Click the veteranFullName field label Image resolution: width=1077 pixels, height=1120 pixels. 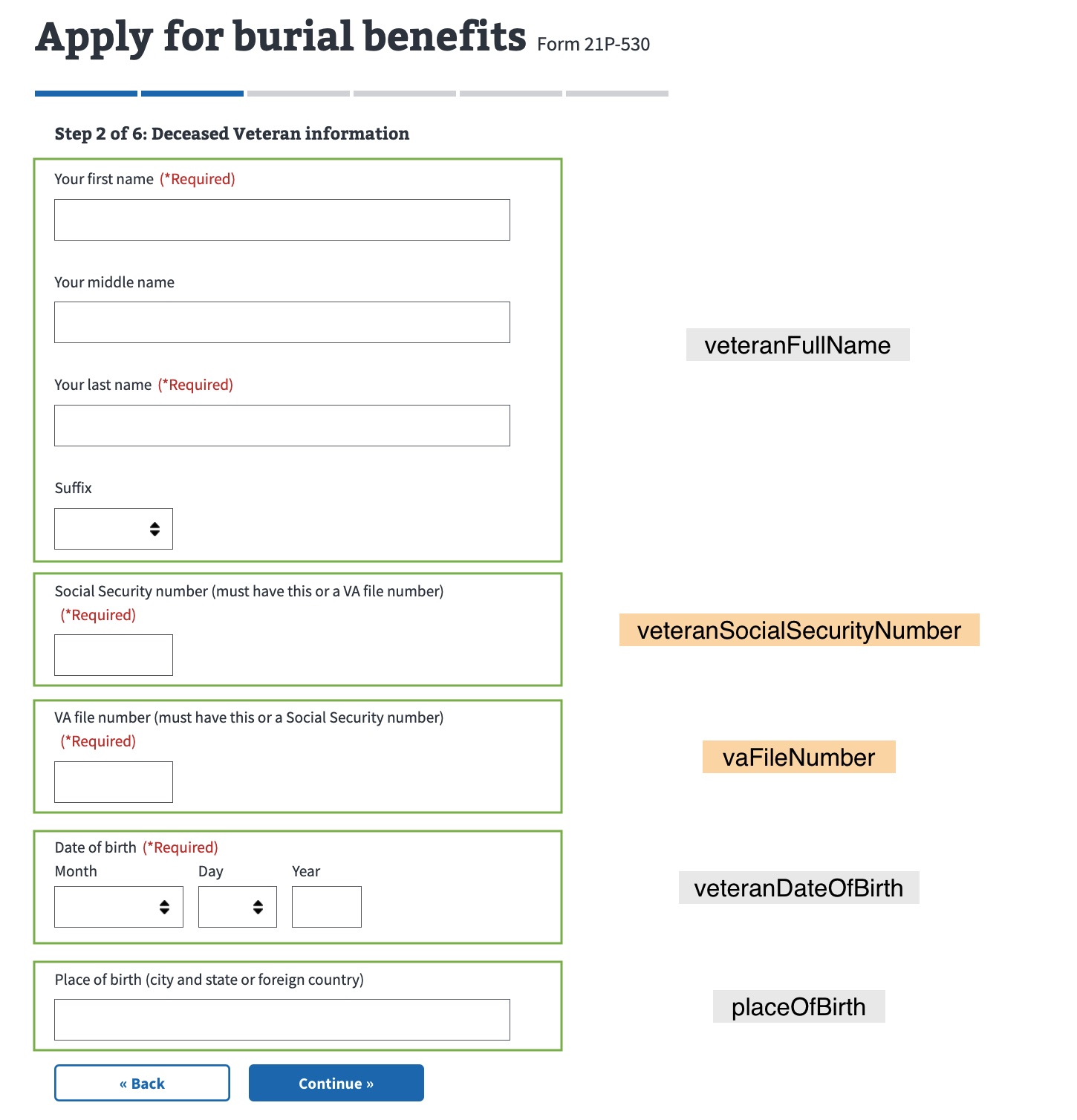click(x=796, y=345)
